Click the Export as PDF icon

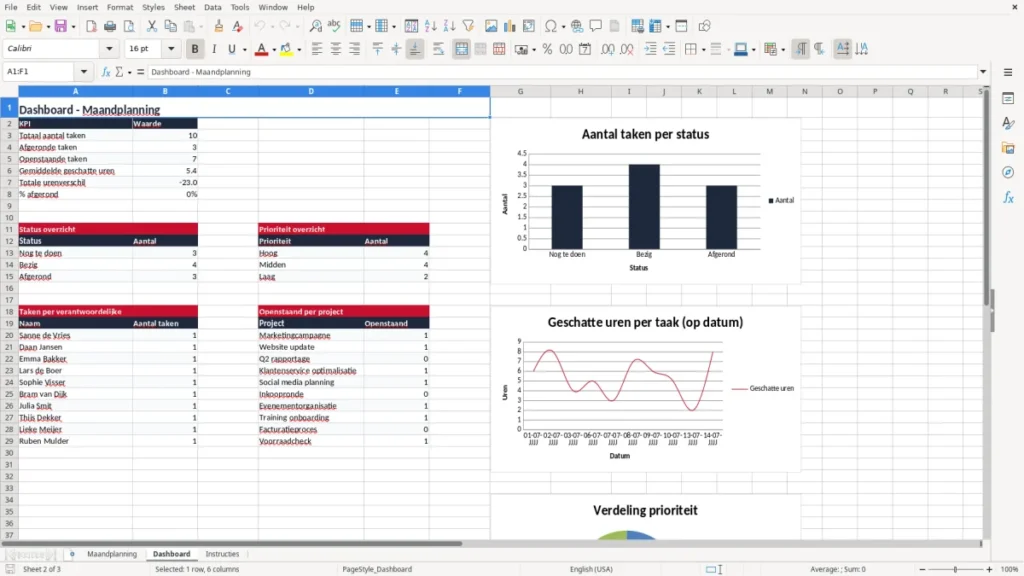coord(91,26)
